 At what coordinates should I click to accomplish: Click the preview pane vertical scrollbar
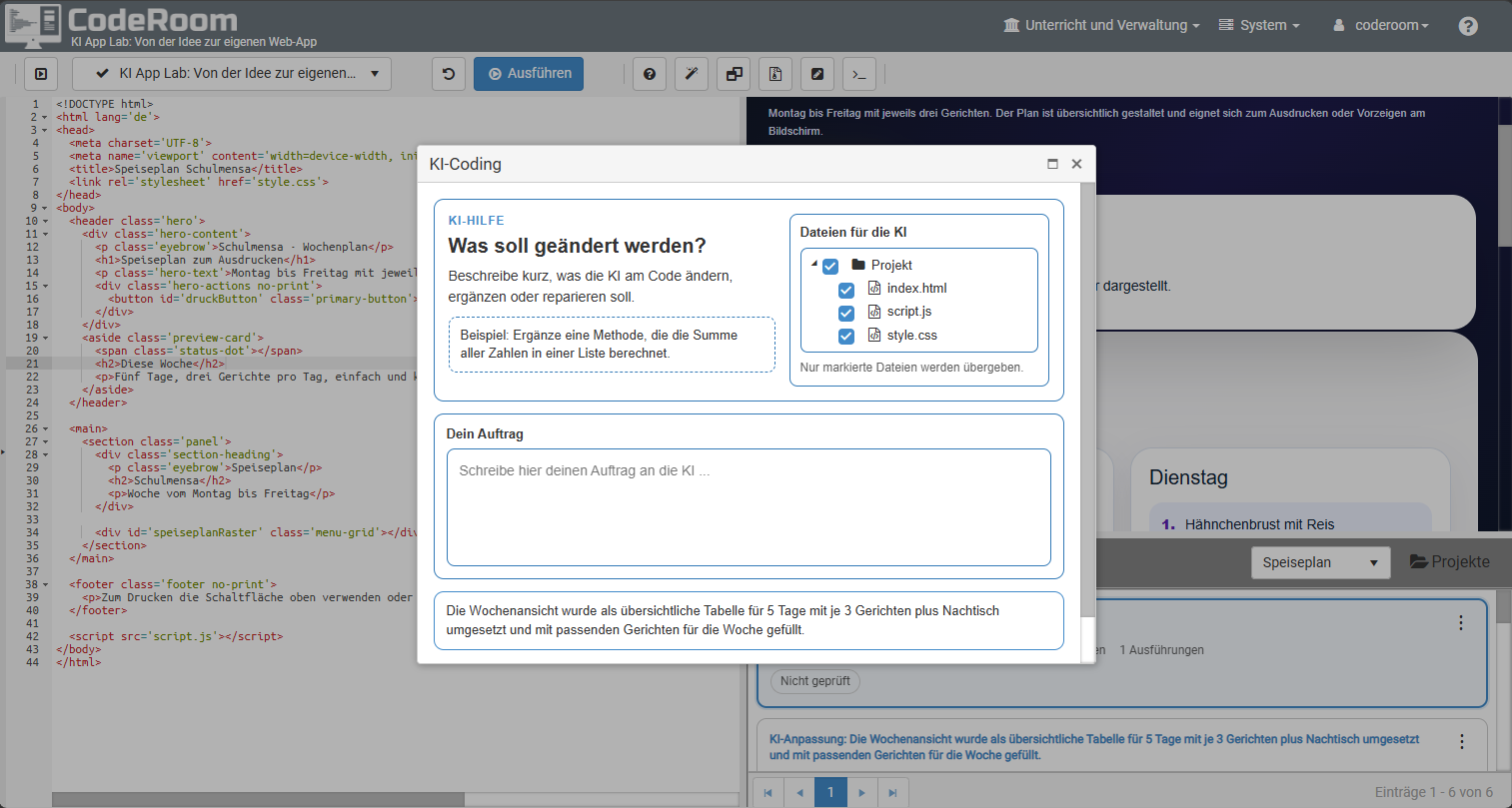[x=1505, y=185]
